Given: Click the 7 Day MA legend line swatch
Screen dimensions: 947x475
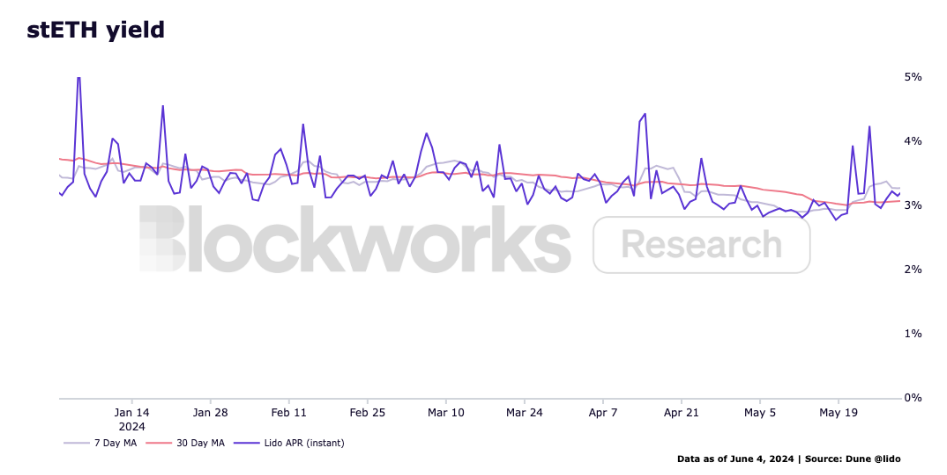Looking at the screenshot, I should [x=75, y=443].
